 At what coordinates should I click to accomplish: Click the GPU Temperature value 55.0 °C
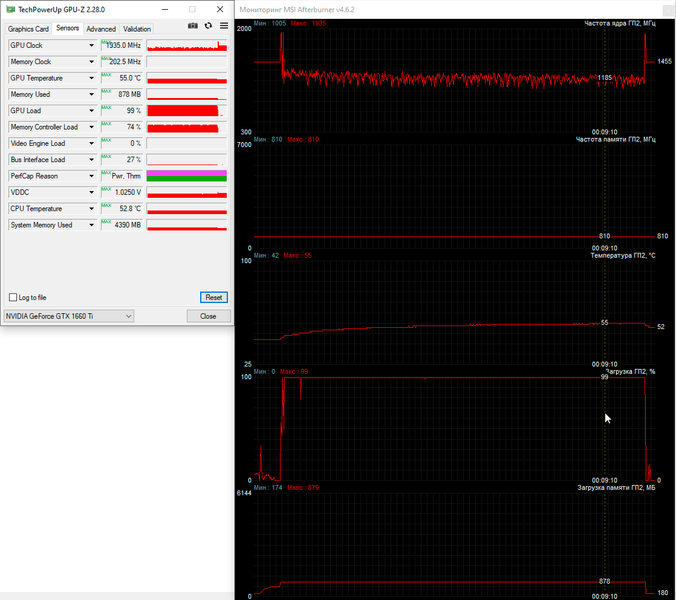point(122,78)
